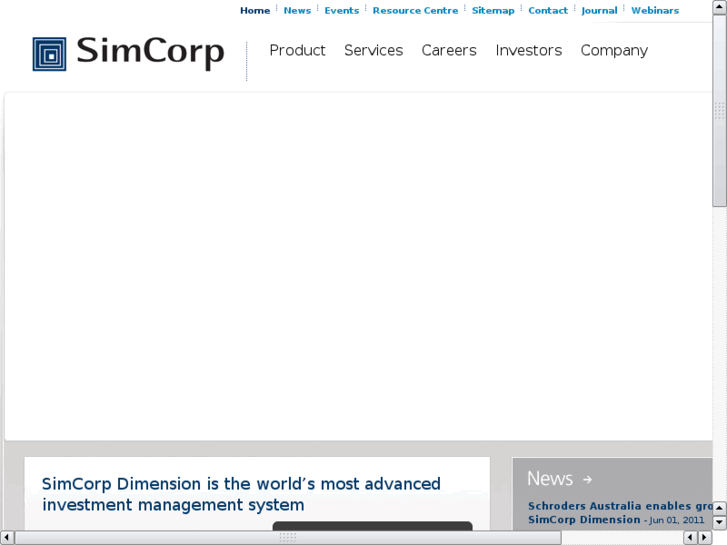Open the Product main menu
The image size is (727, 545).
pos(297,50)
